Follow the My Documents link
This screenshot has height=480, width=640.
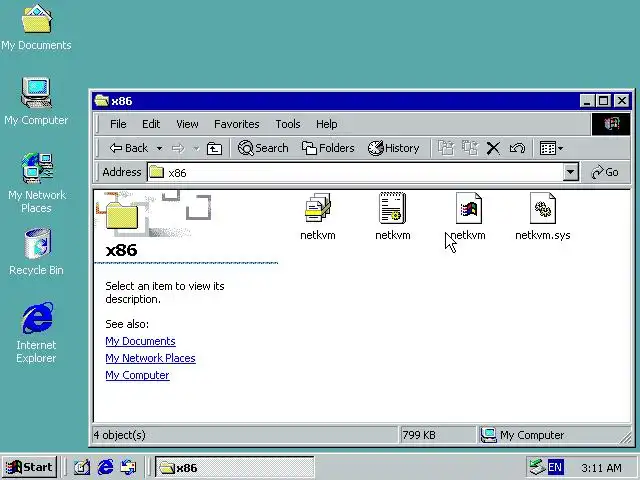tap(140, 341)
